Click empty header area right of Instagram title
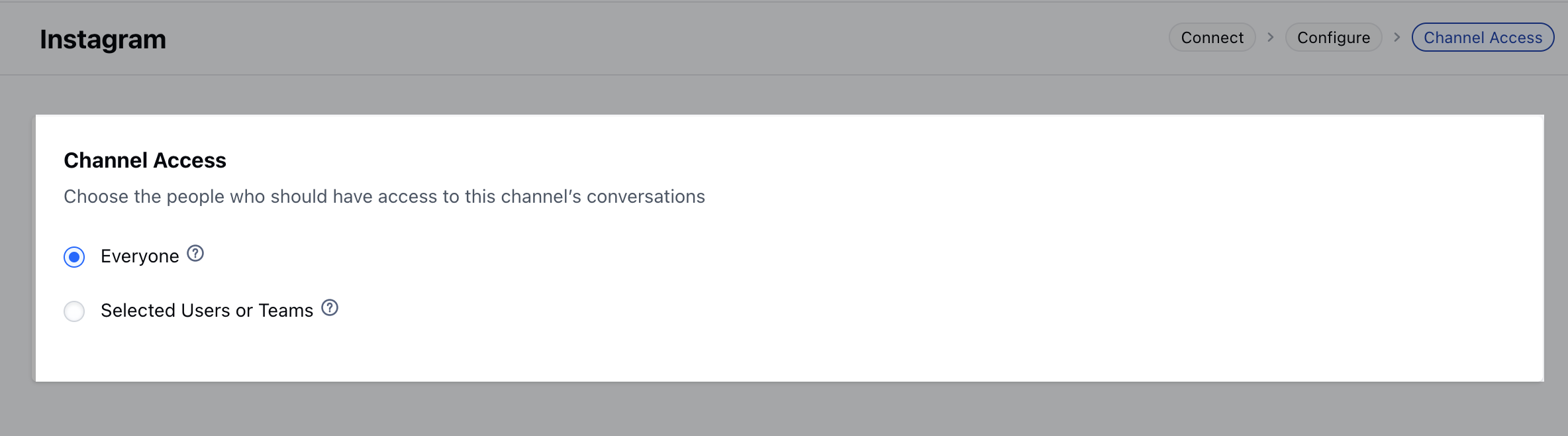This screenshot has height=436, width=1568. (x=662, y=38)
